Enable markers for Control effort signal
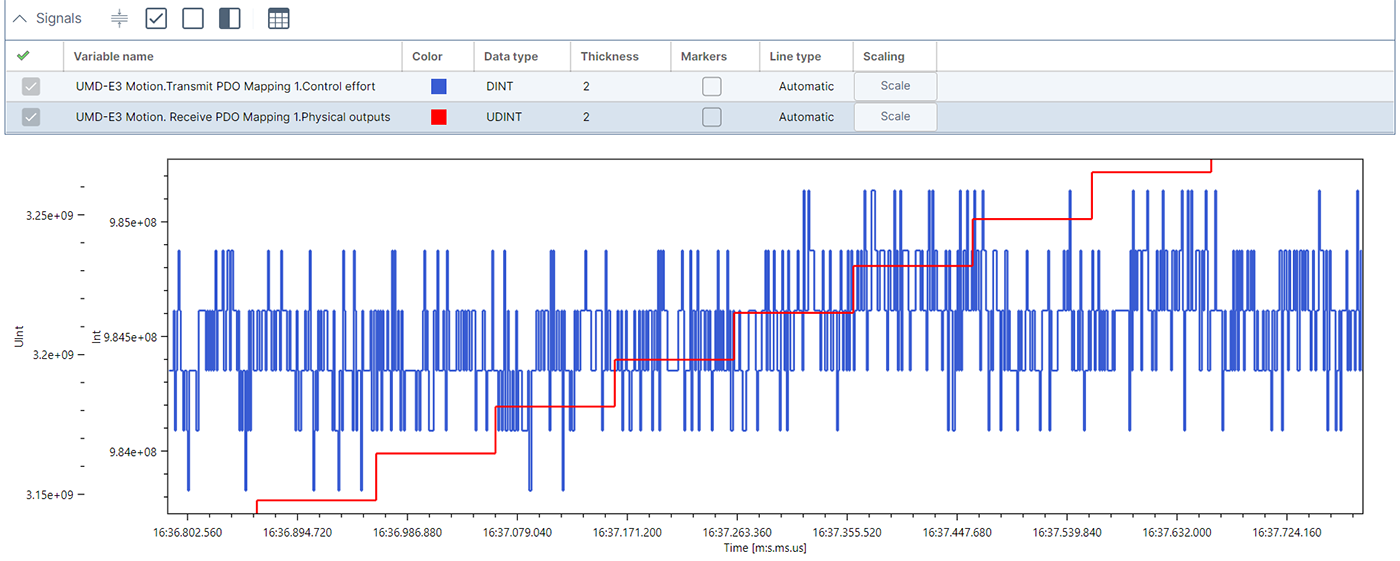The image size is (1400, 561). (x=711, y=87)
